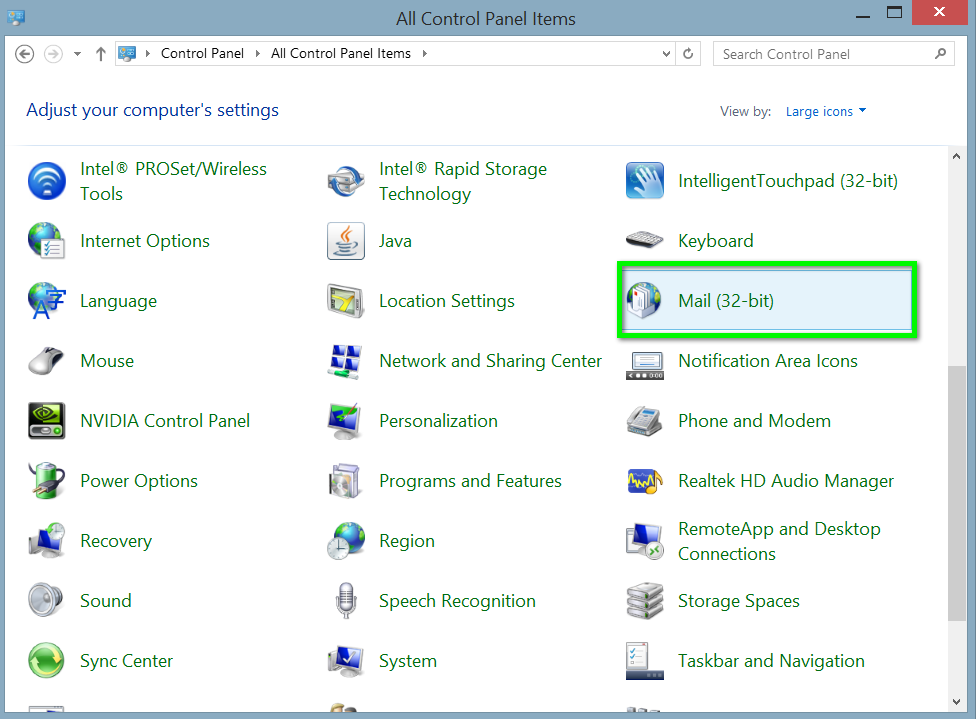Open the Taskbar and Navigation link
Viewport: 976px width, 719px height.
pyautogui.click(x=771, y=661)
